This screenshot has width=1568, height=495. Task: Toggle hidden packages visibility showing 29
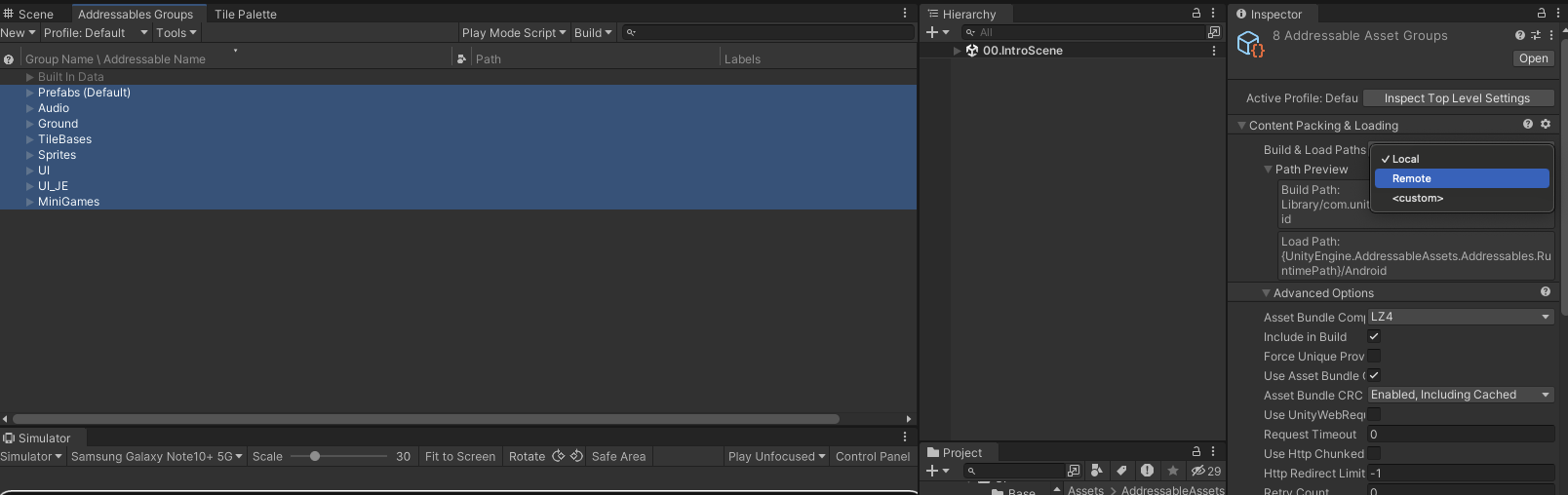tap(1206, 471)
